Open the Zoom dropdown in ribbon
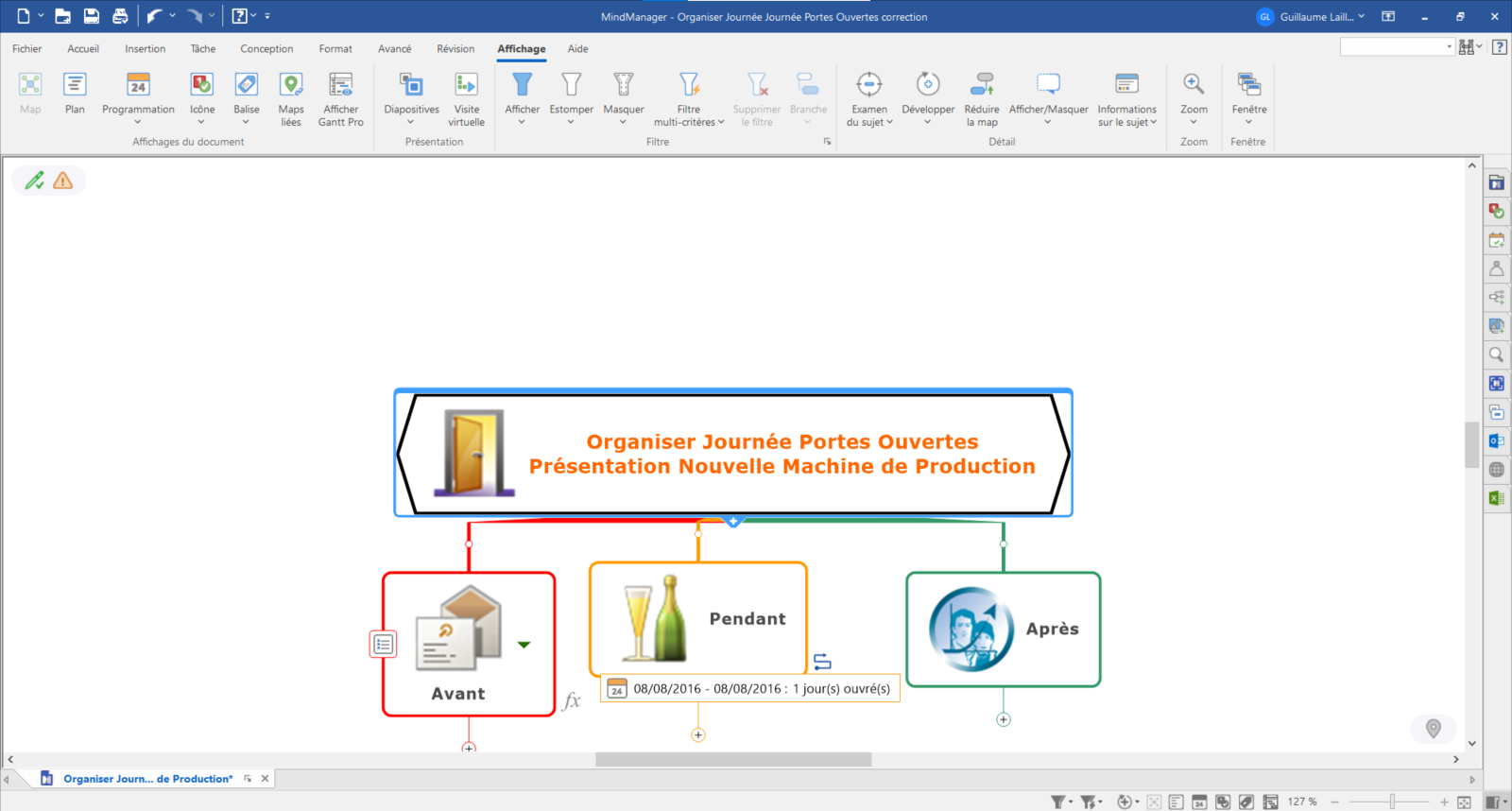 (1194, 122)
